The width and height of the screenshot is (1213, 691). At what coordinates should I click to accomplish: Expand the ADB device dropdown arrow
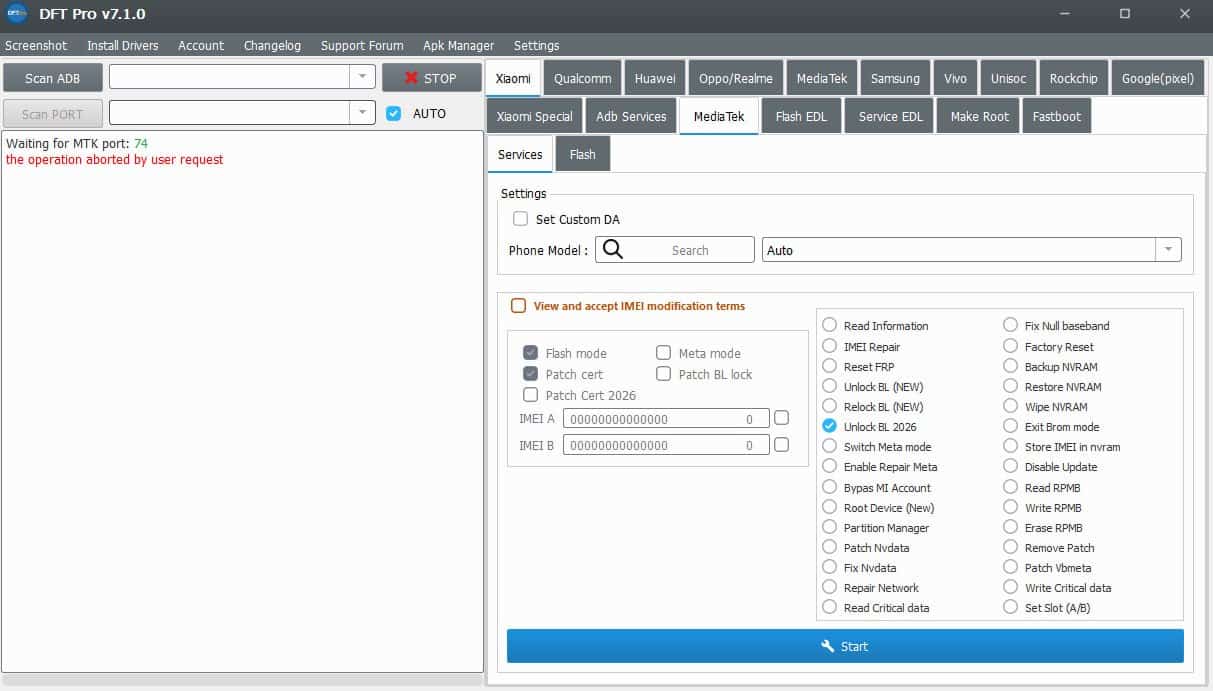362,77
